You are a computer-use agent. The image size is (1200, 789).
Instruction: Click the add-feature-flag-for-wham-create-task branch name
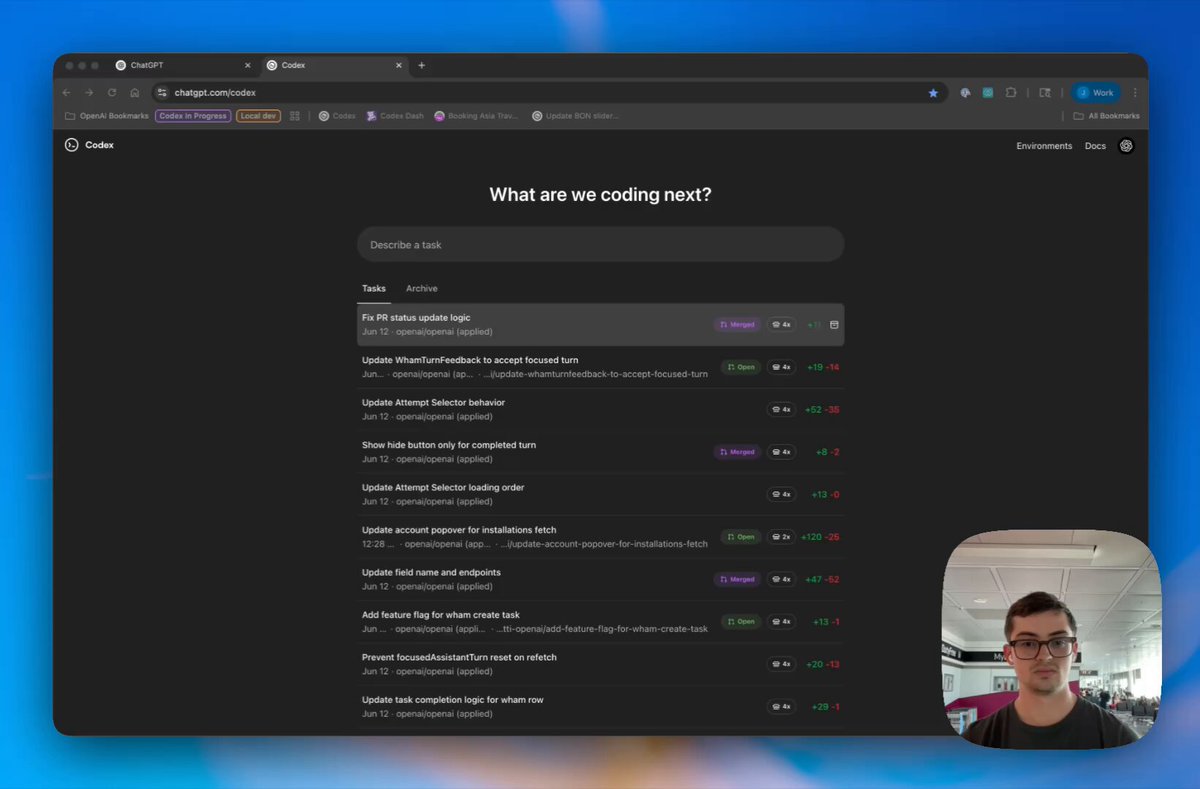click(x=602, y=629)
